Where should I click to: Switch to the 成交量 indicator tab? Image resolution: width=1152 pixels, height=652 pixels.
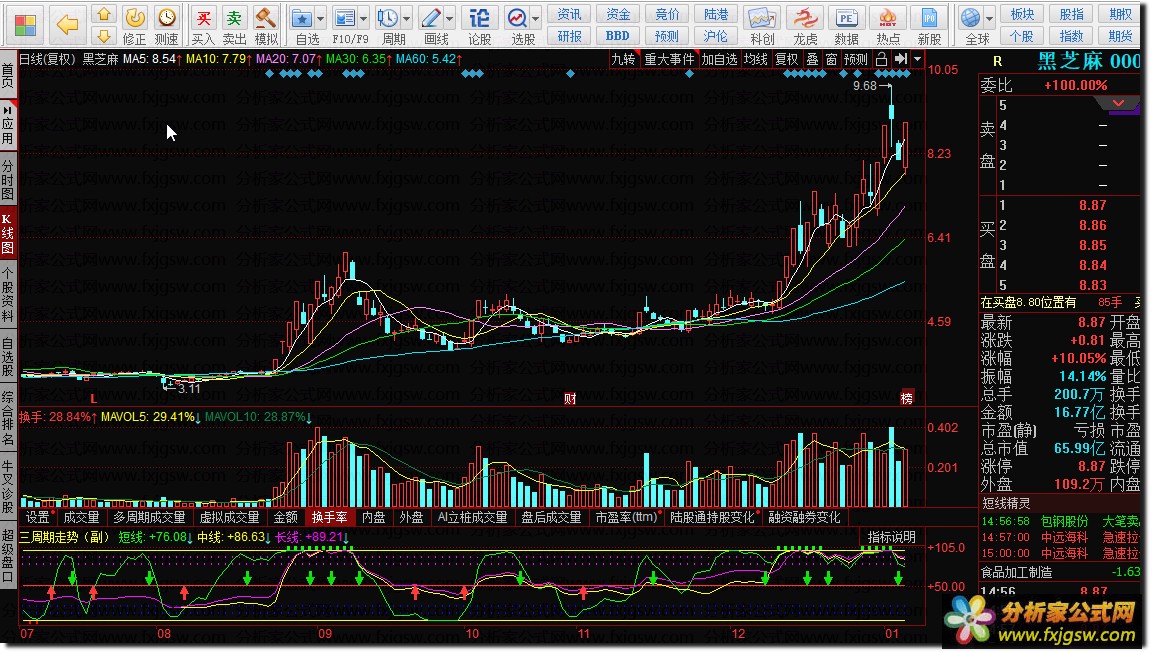coord(81,517)
